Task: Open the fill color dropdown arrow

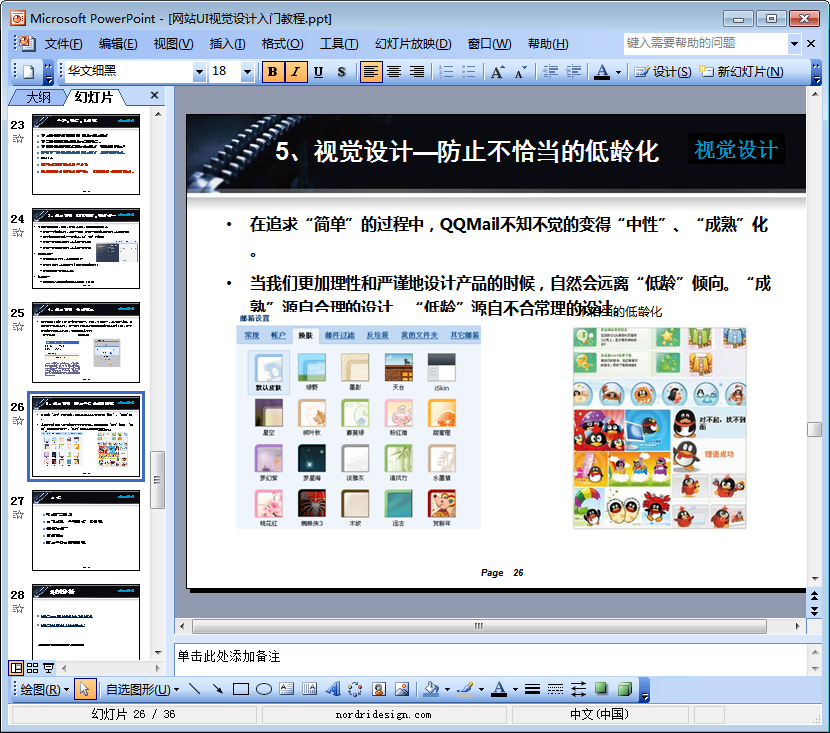Action: [447, 690]
